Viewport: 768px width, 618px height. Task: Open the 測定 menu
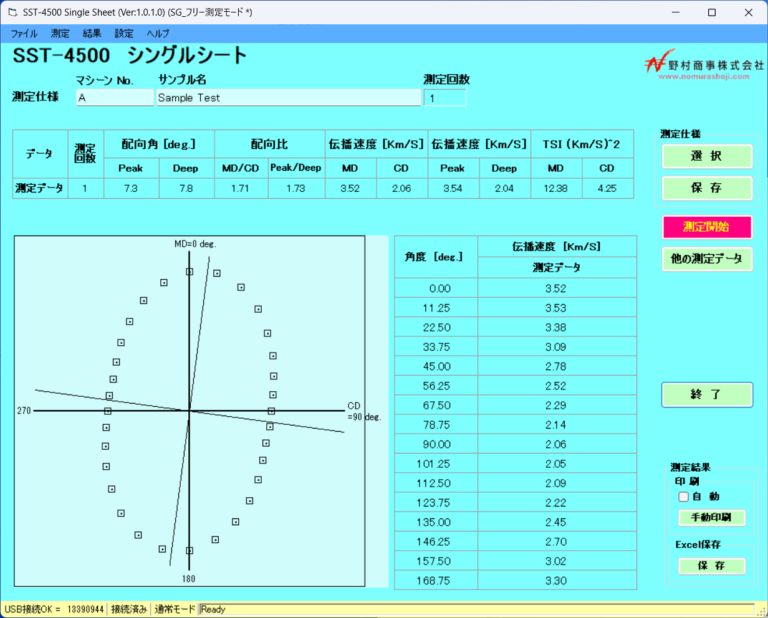coord(60,34)
